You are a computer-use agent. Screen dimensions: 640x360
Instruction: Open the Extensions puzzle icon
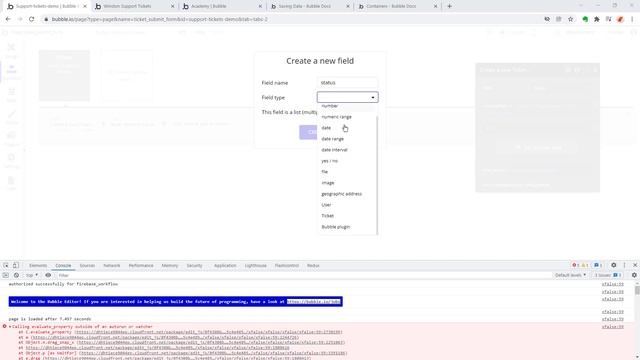click(597, 19)
